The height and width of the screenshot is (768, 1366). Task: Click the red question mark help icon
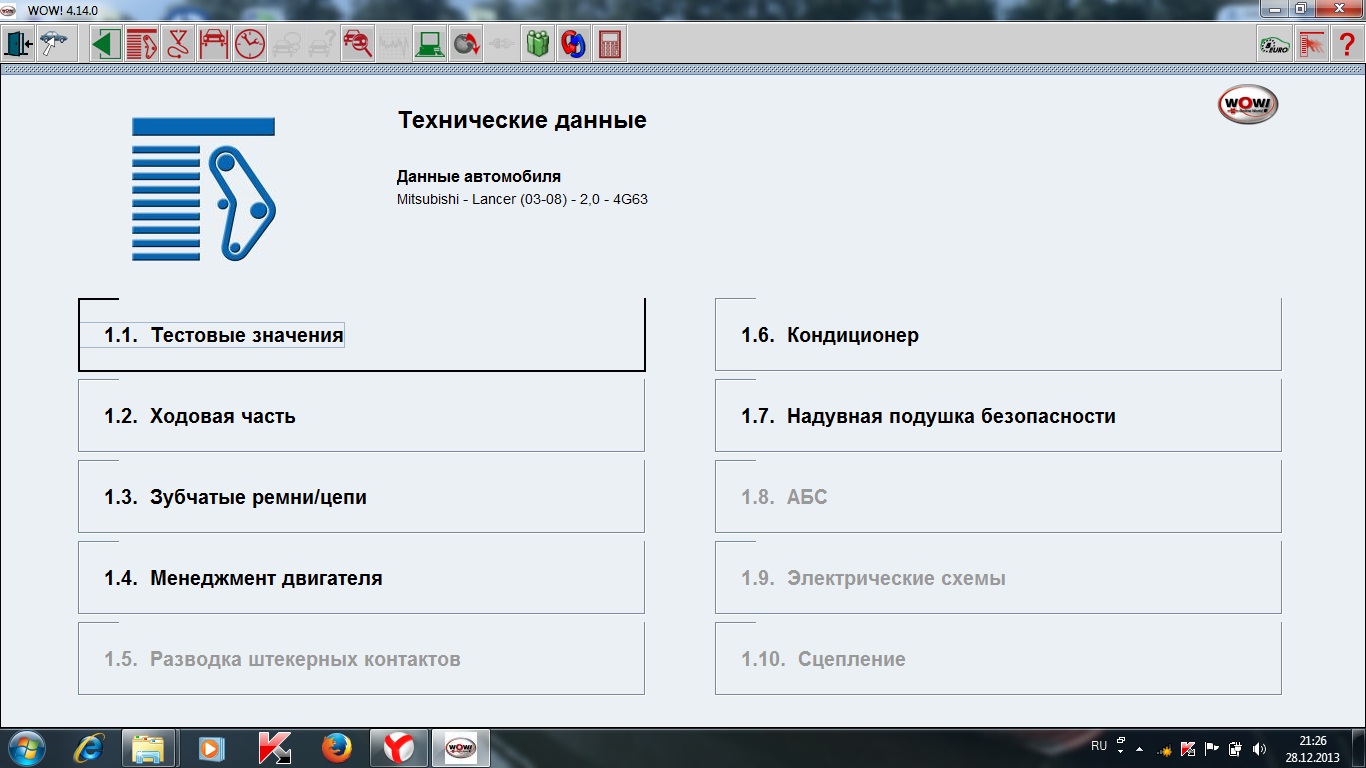(x=1346, y=45)
